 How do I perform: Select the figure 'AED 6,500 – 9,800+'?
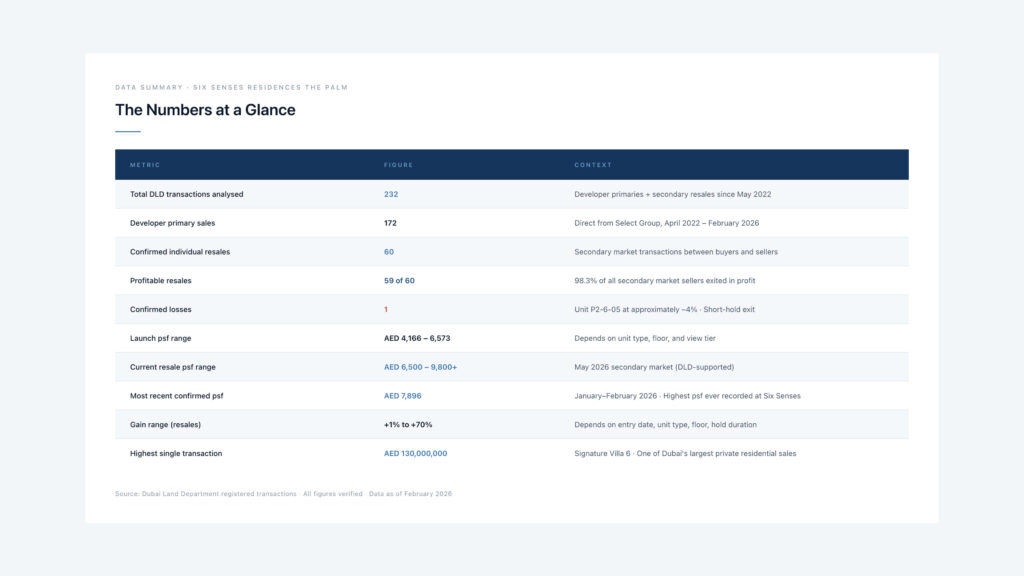coord(420,366)
